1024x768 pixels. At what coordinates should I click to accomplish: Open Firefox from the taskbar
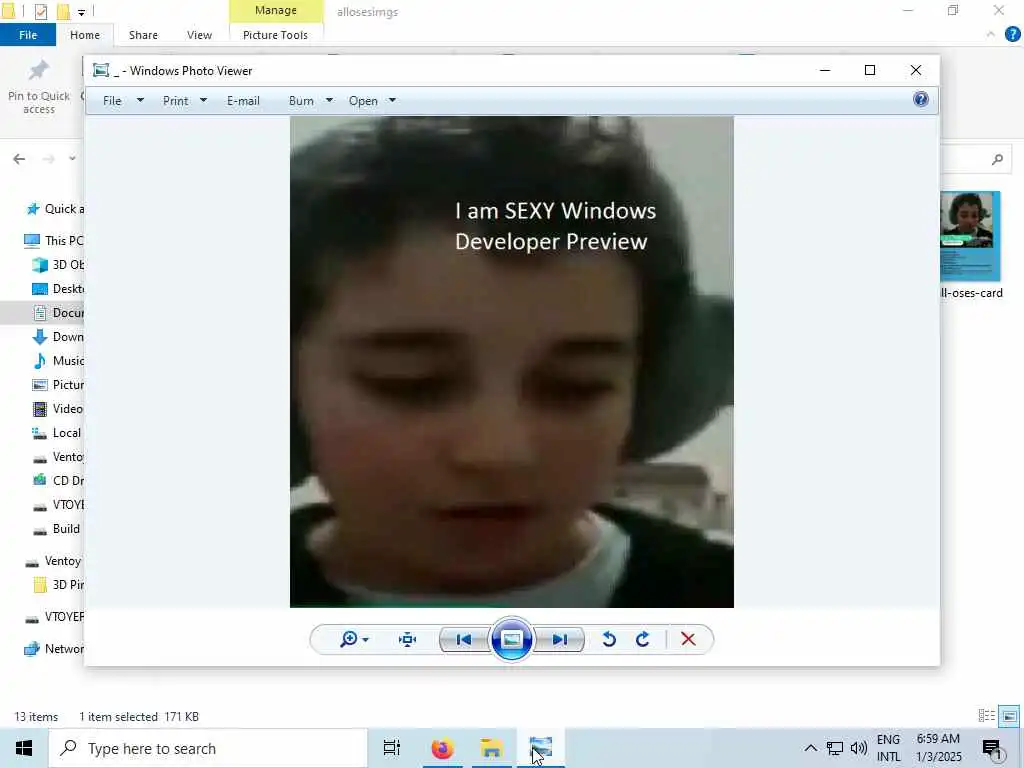[442, 748]
